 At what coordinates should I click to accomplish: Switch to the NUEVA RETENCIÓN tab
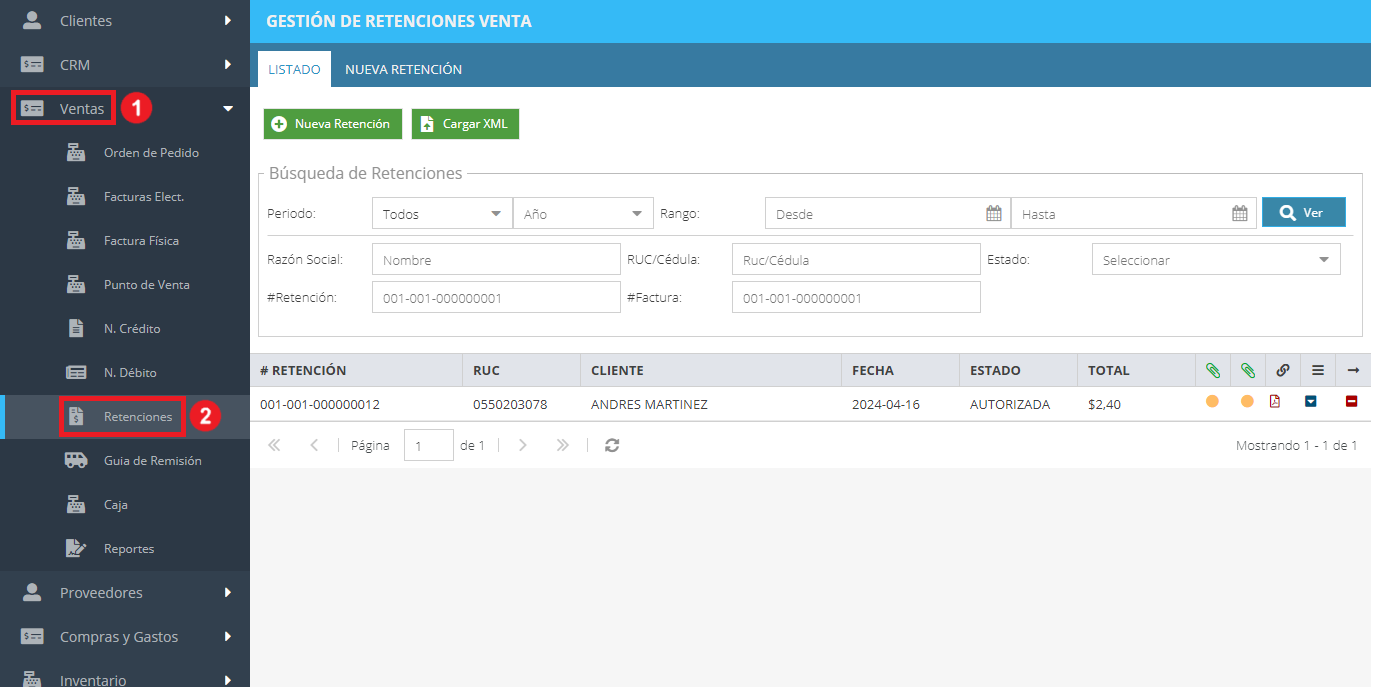[404, 70]
